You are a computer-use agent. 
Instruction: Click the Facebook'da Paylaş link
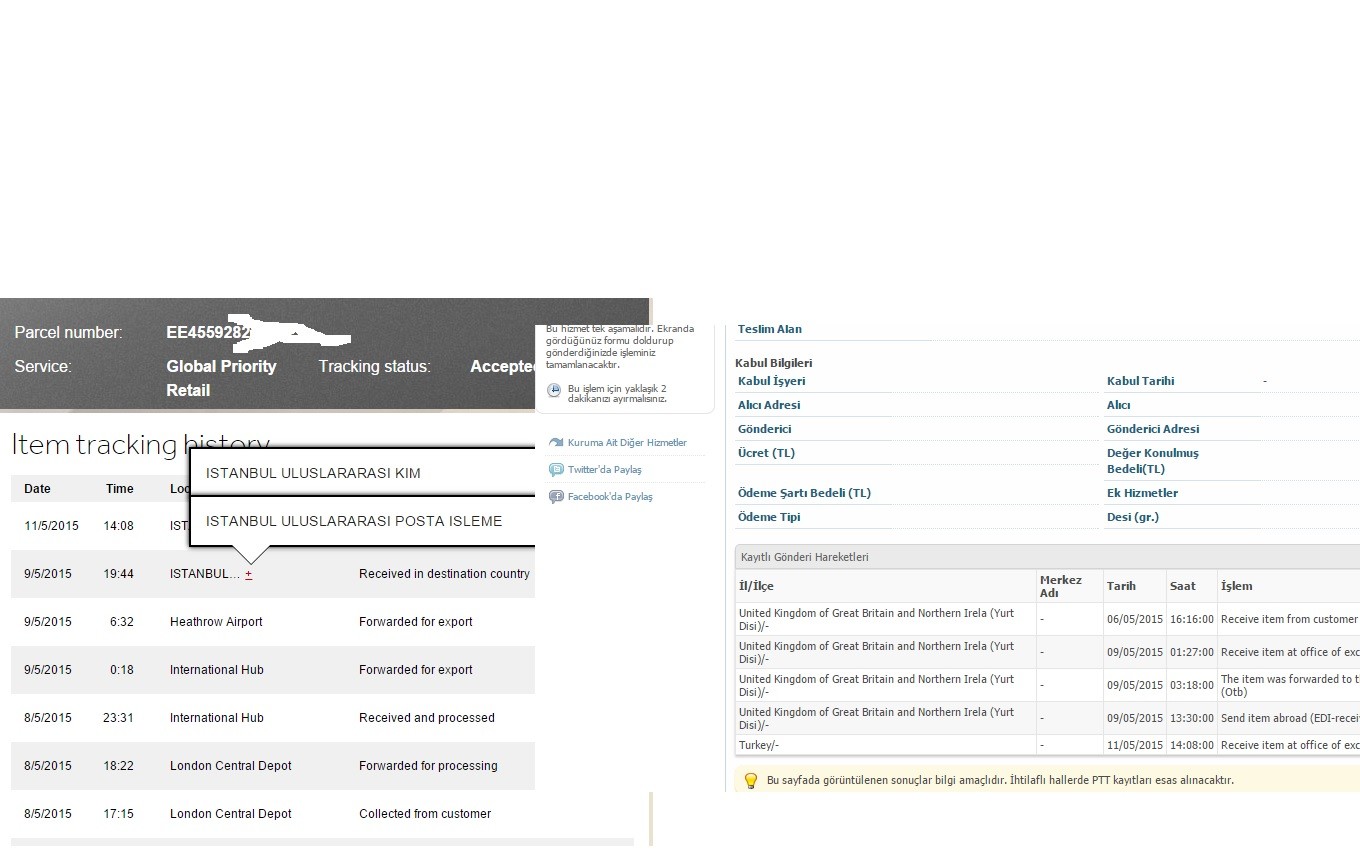(610, 497)
